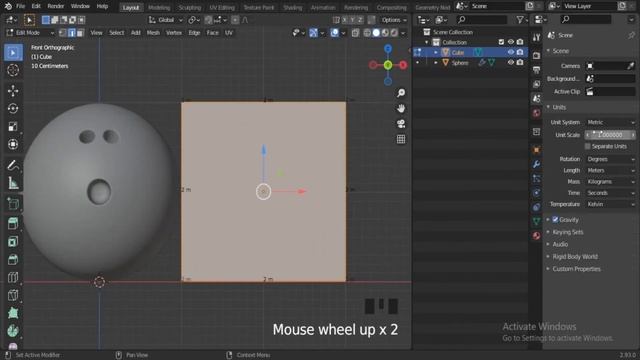Select the Annotate tool

pos(13,165)
